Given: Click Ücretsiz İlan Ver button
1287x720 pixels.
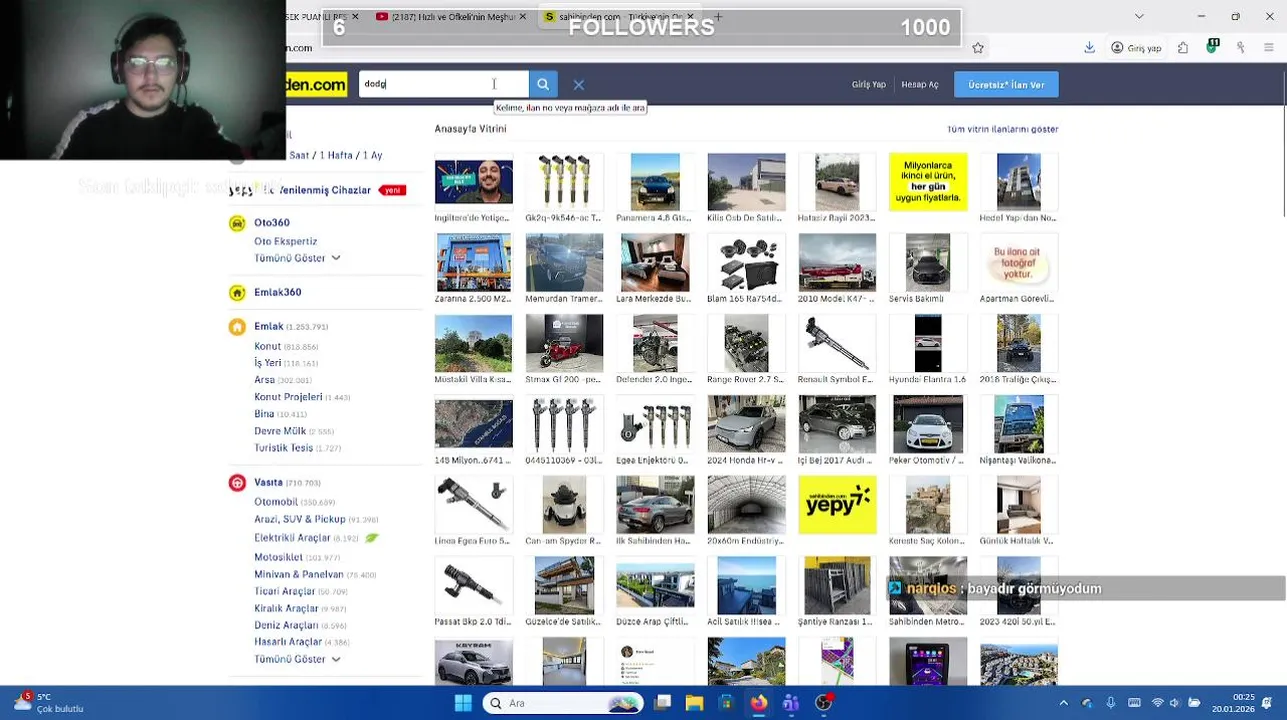Looking at the screenshot, I should 1006,85.
